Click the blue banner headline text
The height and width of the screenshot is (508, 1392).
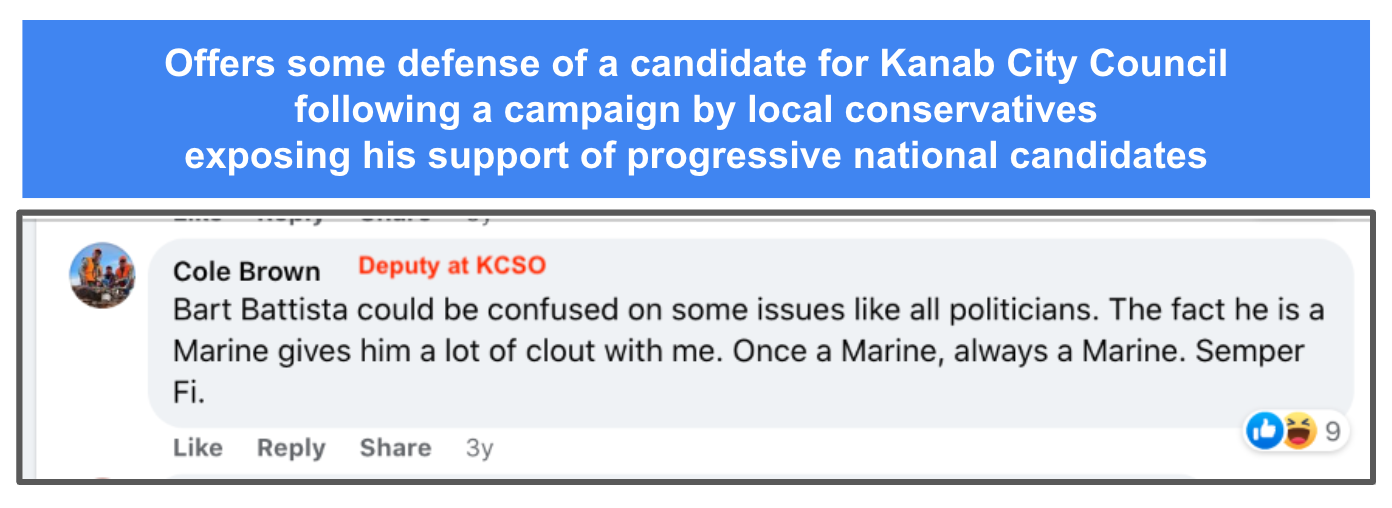[x=695, y=110]
